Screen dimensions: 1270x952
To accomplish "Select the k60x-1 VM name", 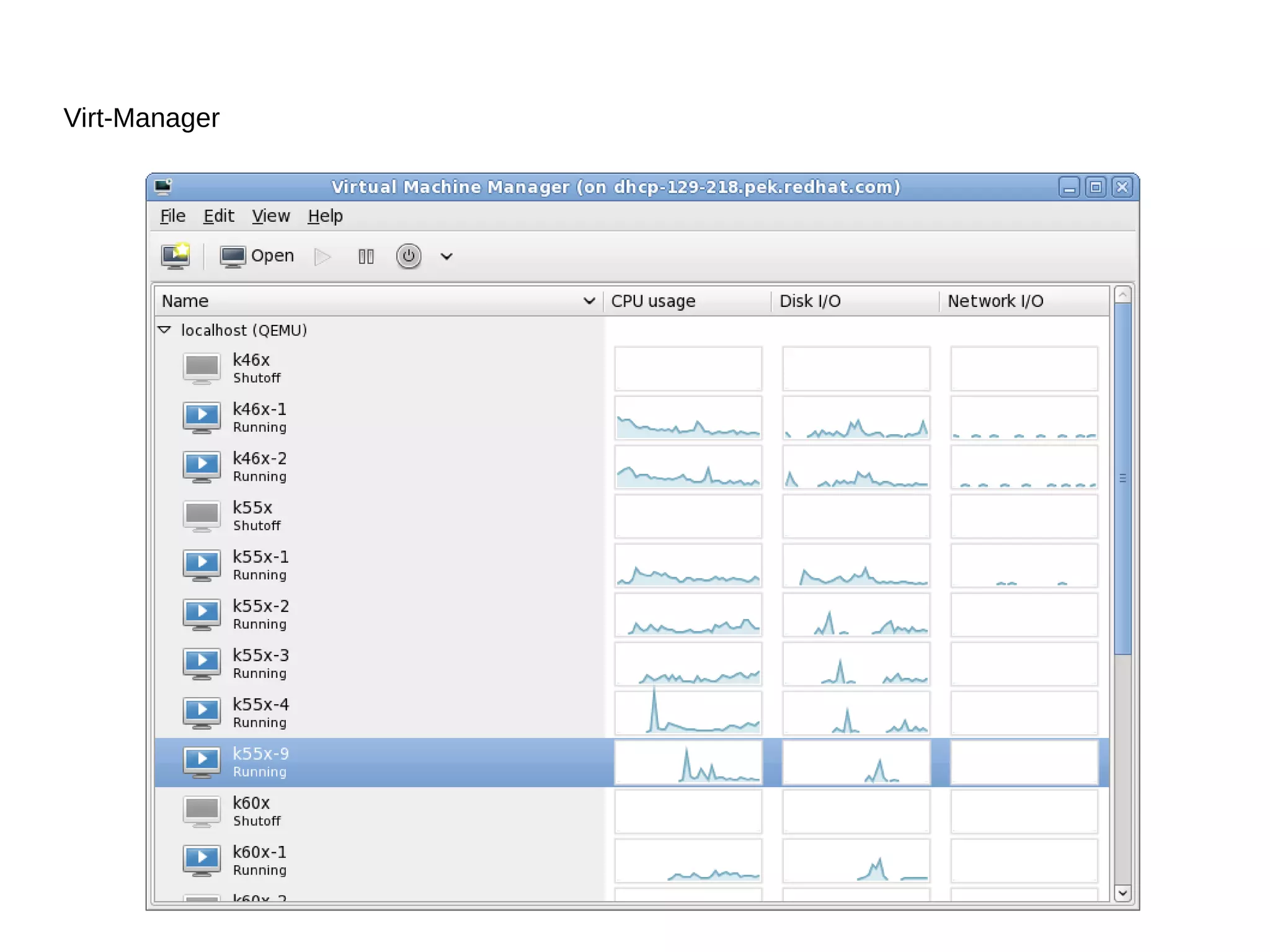I will coord(260,852).
